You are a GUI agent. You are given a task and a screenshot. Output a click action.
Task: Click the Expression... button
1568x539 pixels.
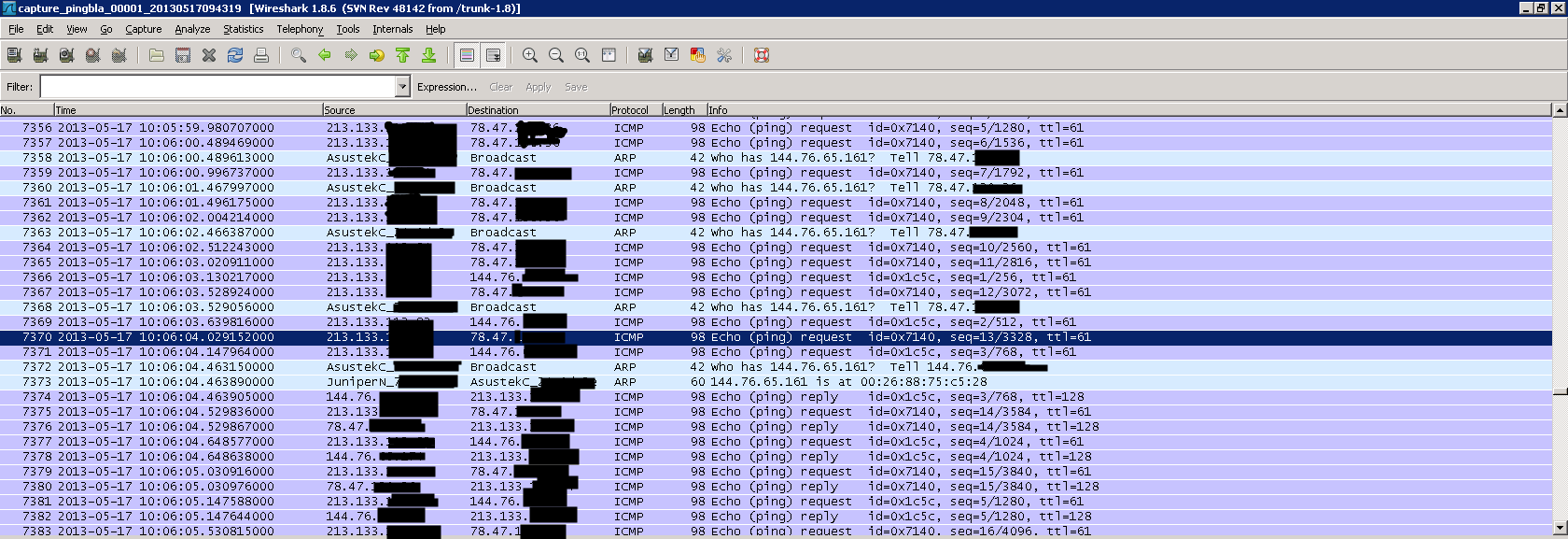pyautogui.click(x=447, y=87)
